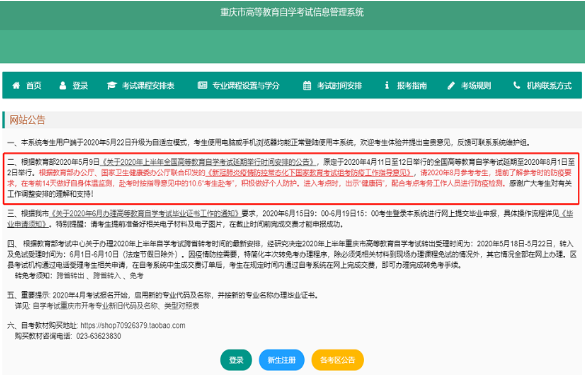Click the phone icon for 机构联系方式

516,85
